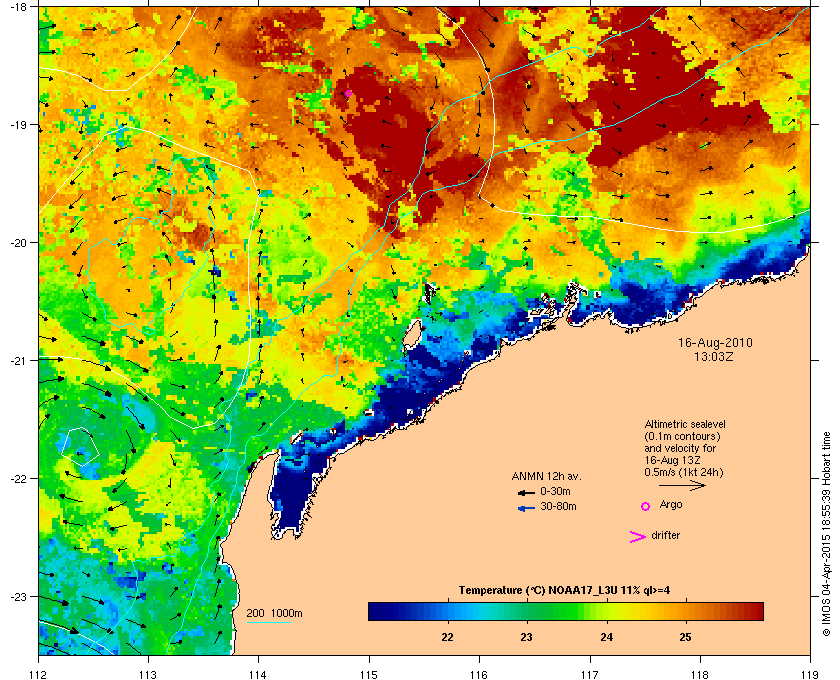Click the time label 13:03Z
The width and height of the screenshot is (840, 680).
[714, 356]
